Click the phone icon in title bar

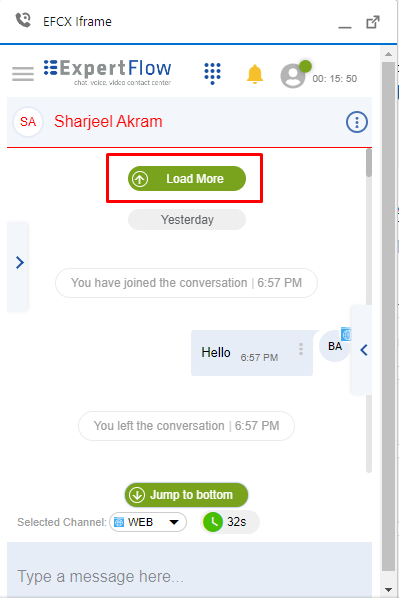23,20
